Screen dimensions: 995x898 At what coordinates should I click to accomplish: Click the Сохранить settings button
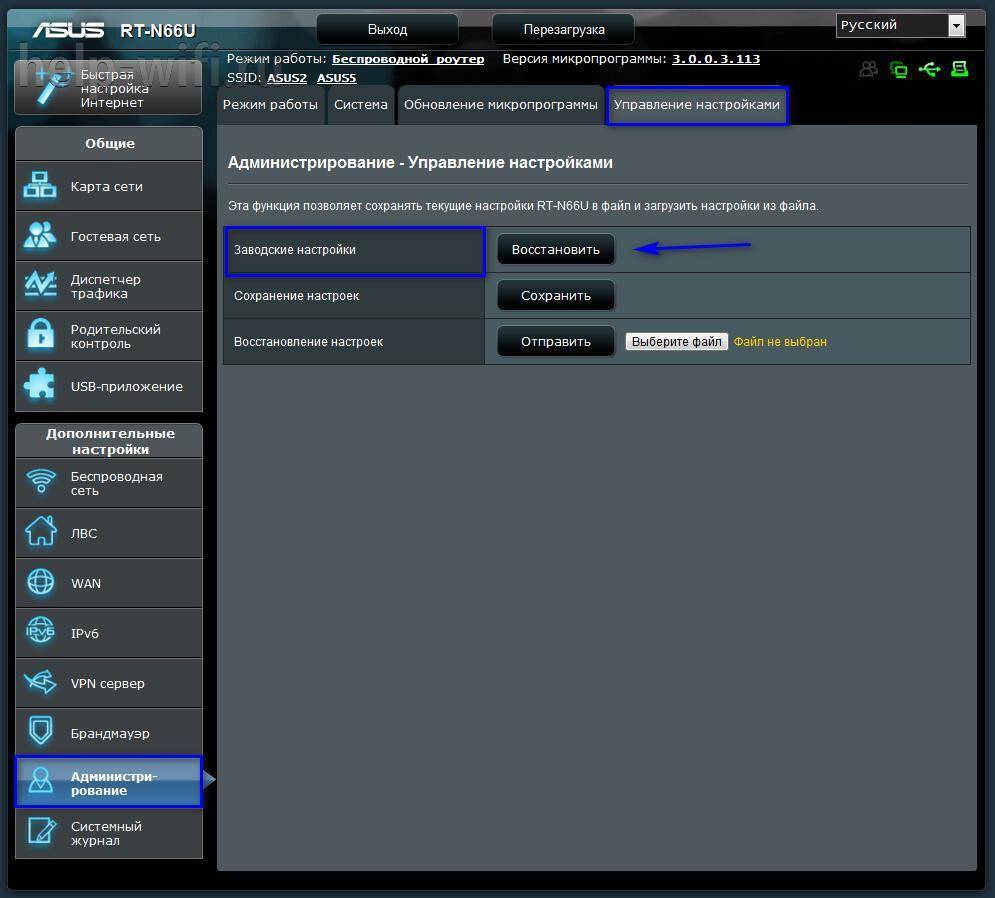[555, 296]
